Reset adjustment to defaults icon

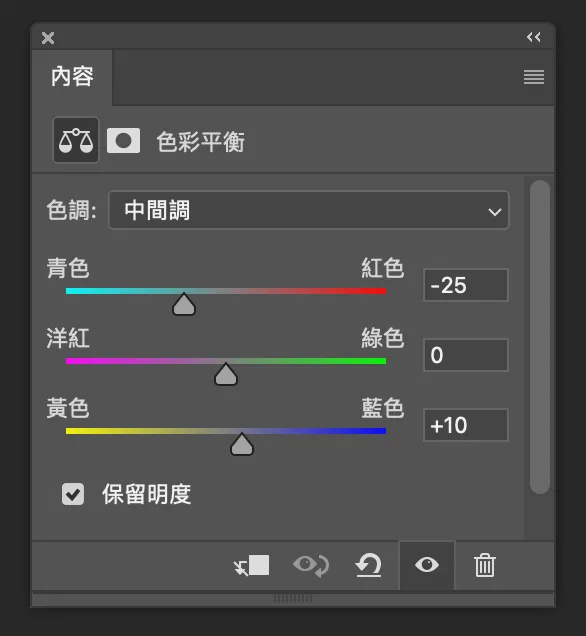point(369,565)
